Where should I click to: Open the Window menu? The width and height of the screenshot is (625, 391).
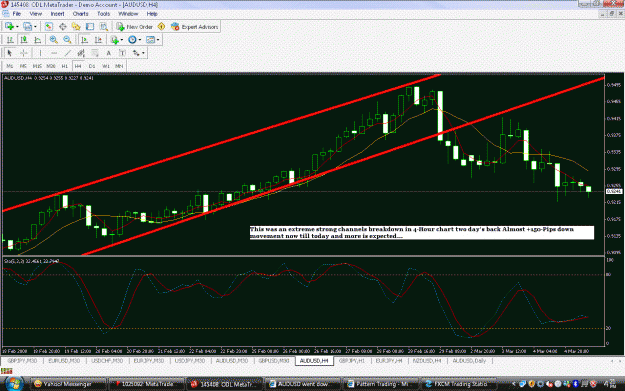click(128, 14)
